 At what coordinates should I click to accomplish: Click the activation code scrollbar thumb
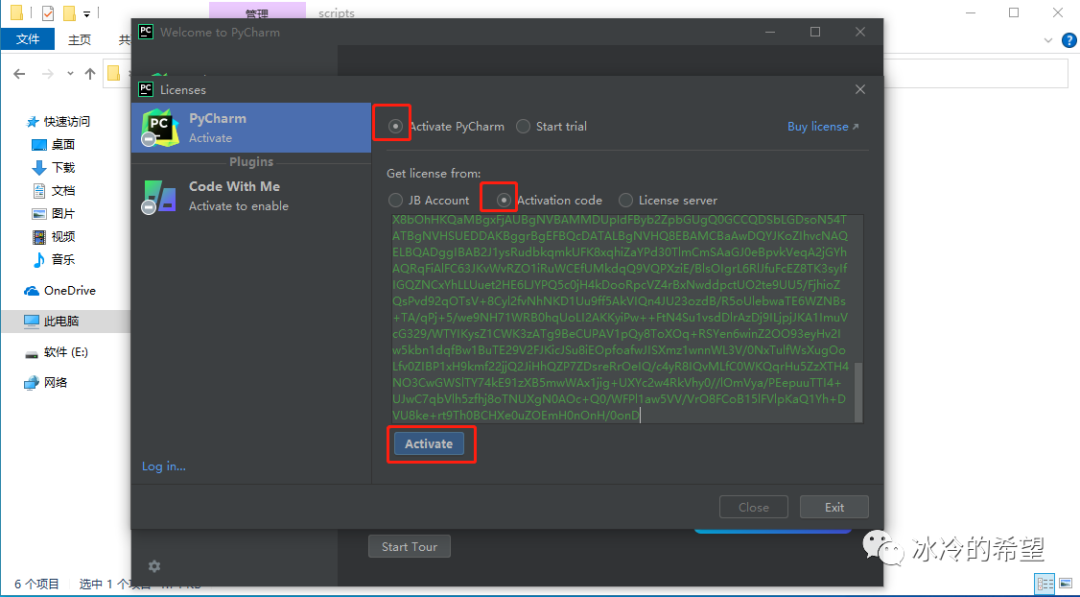coord(858,391)
